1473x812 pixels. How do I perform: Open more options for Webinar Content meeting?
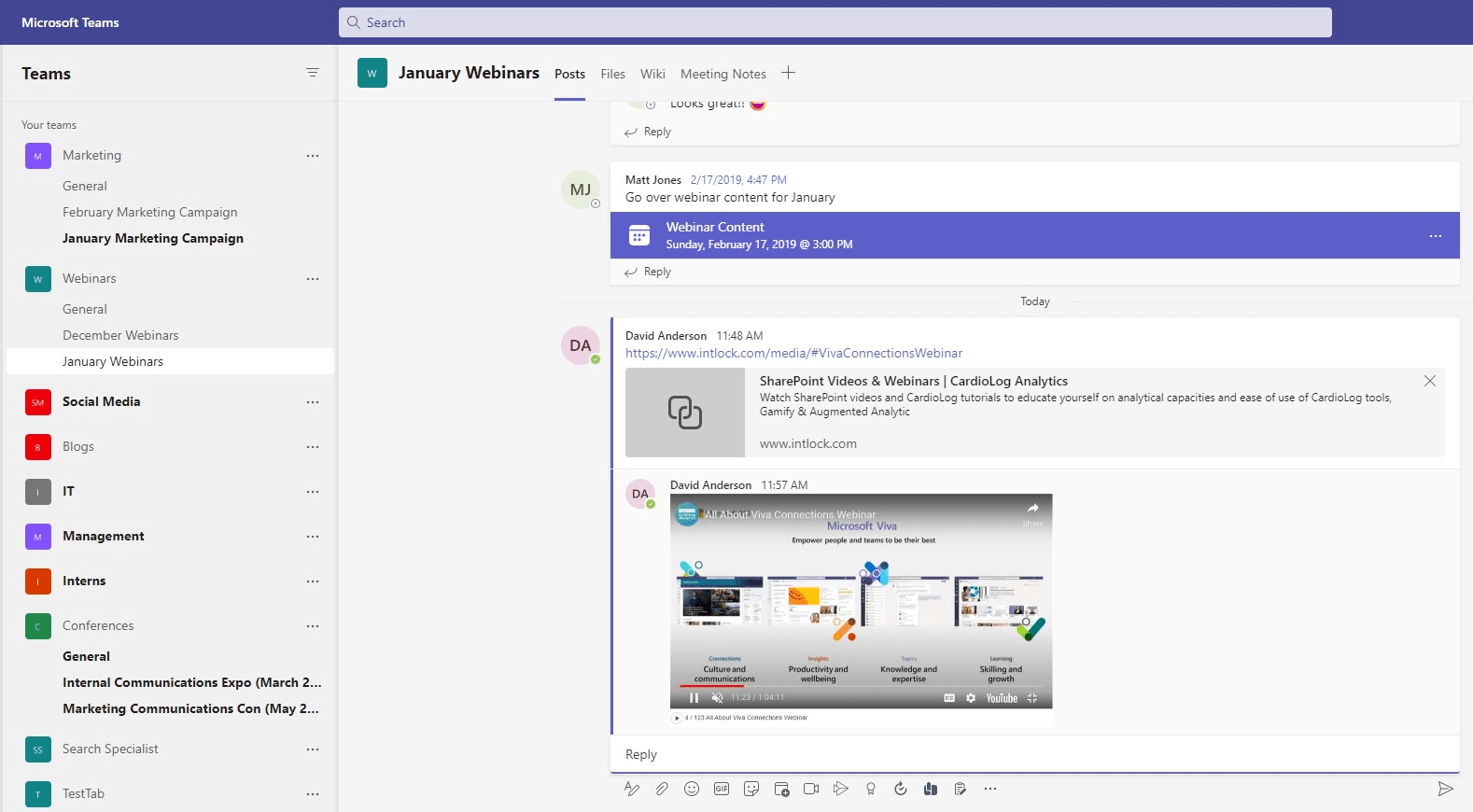(x=1436, y=236)
